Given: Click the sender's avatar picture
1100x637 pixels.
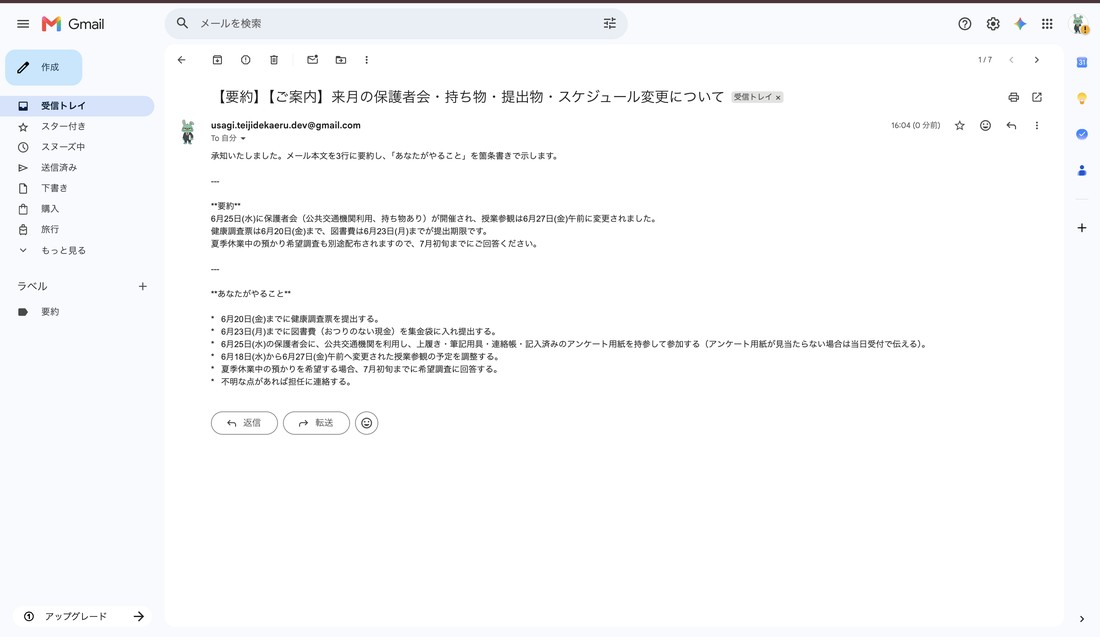Looking at the screenshot, I should [x=187, y=132].
